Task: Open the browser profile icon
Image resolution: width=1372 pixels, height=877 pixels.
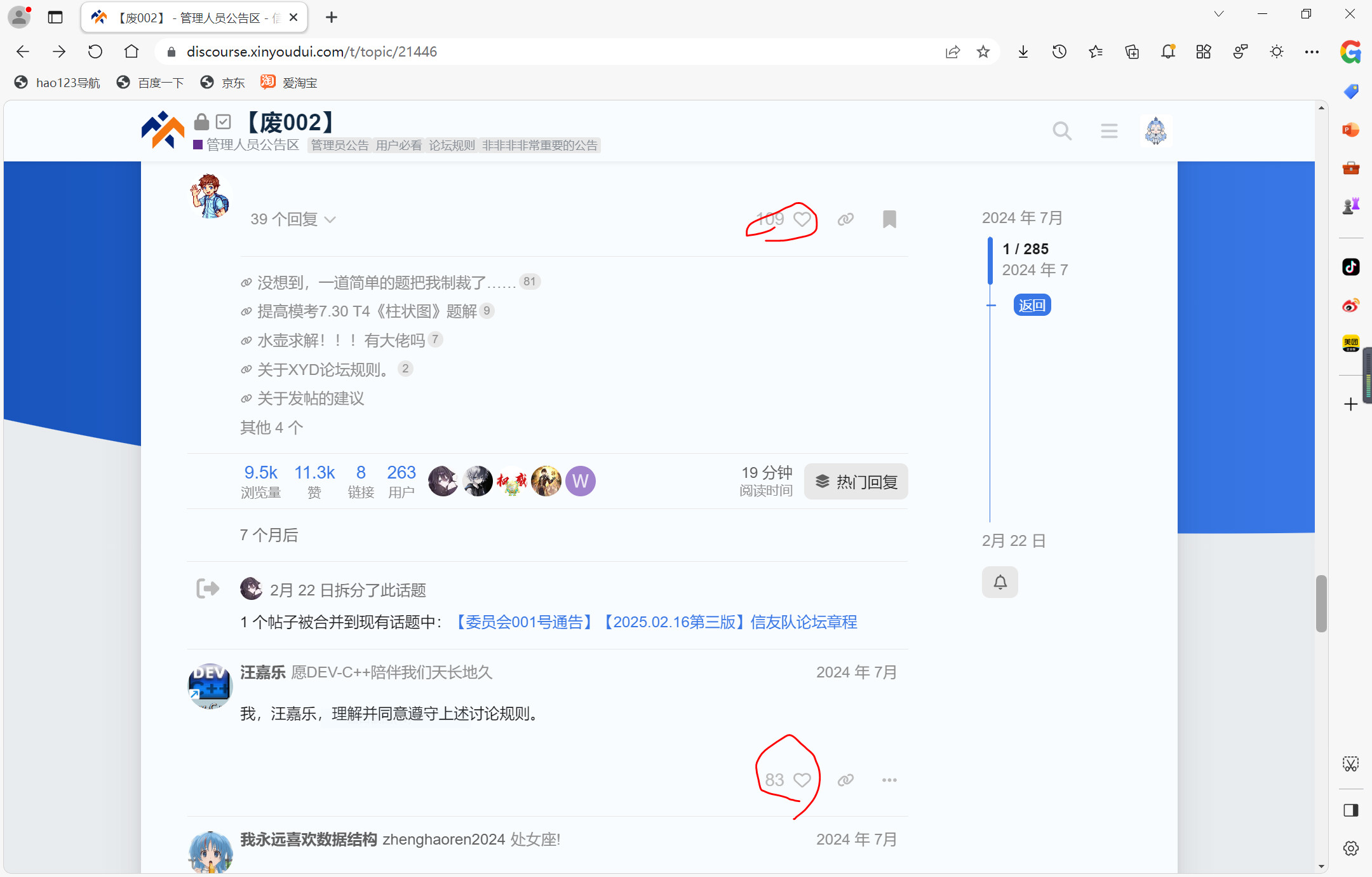Action: click(x=19, y=17)
